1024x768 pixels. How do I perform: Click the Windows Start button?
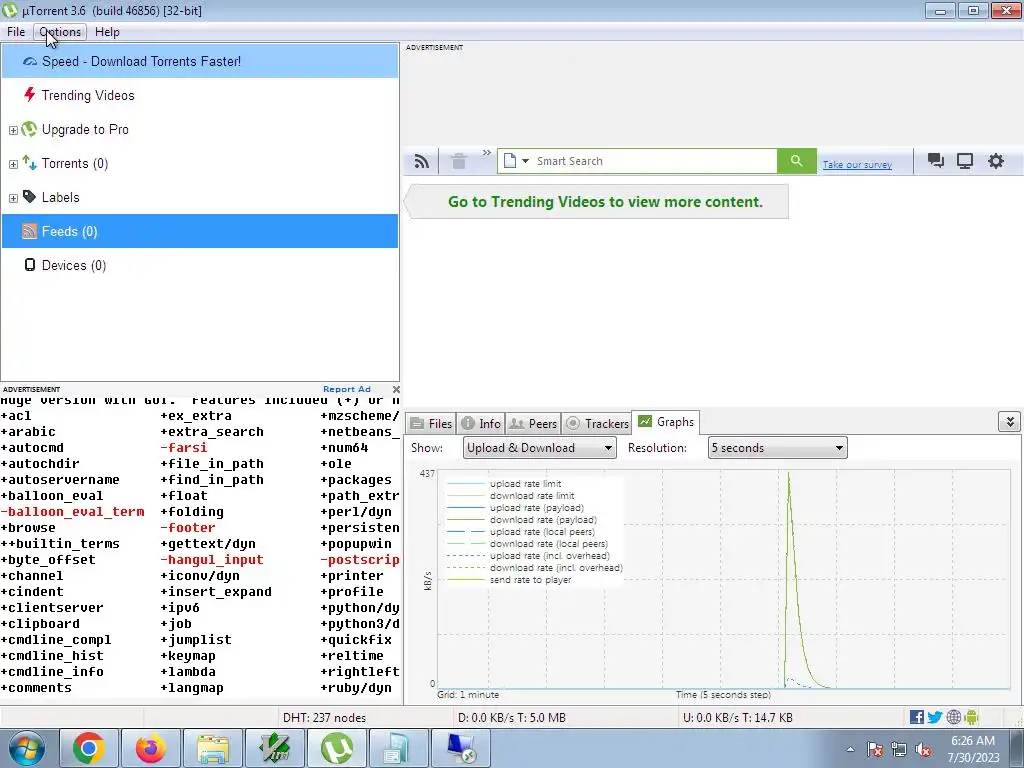pos(26,748)
